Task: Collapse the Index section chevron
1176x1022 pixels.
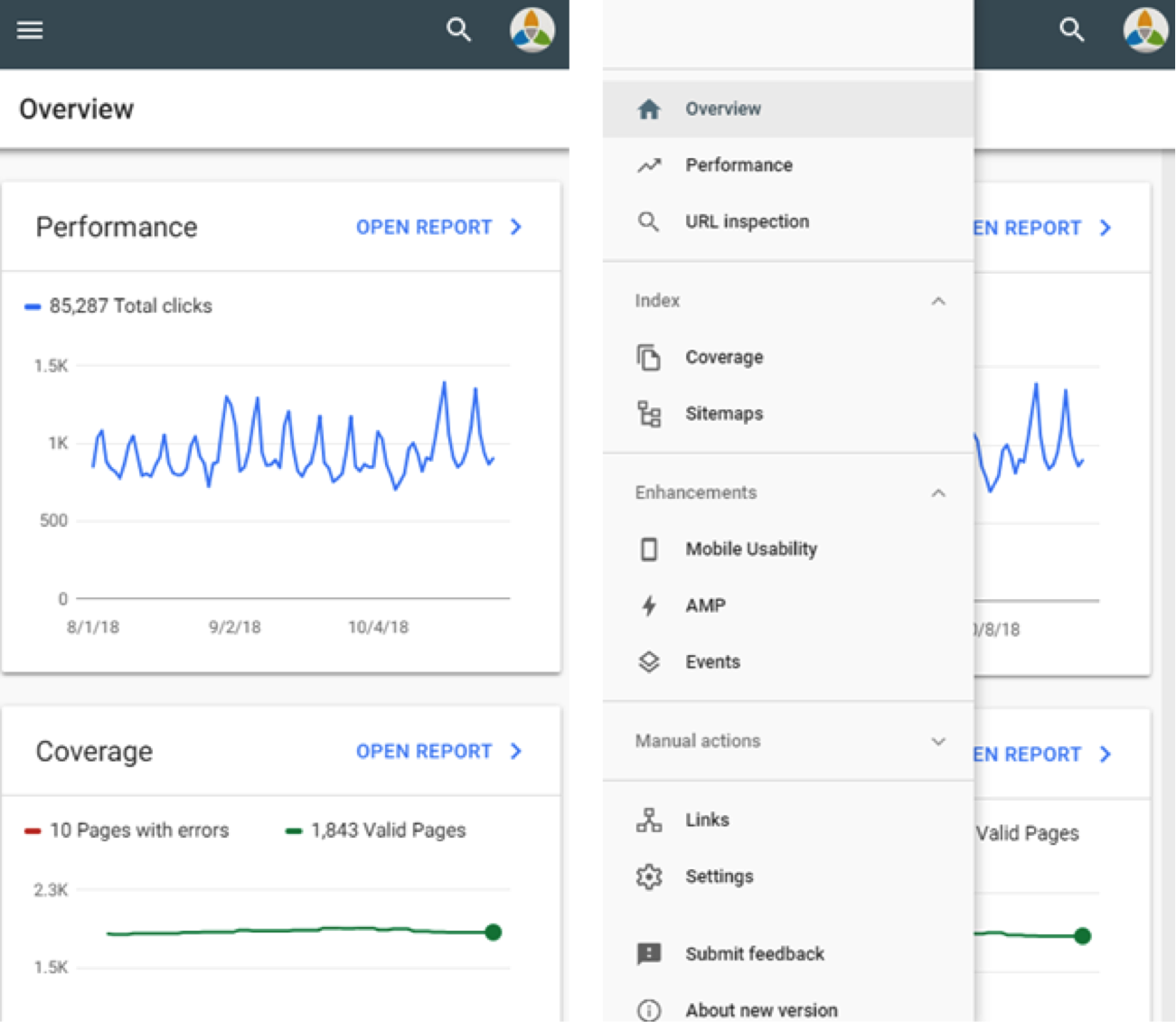Action: tap(938, 301)
